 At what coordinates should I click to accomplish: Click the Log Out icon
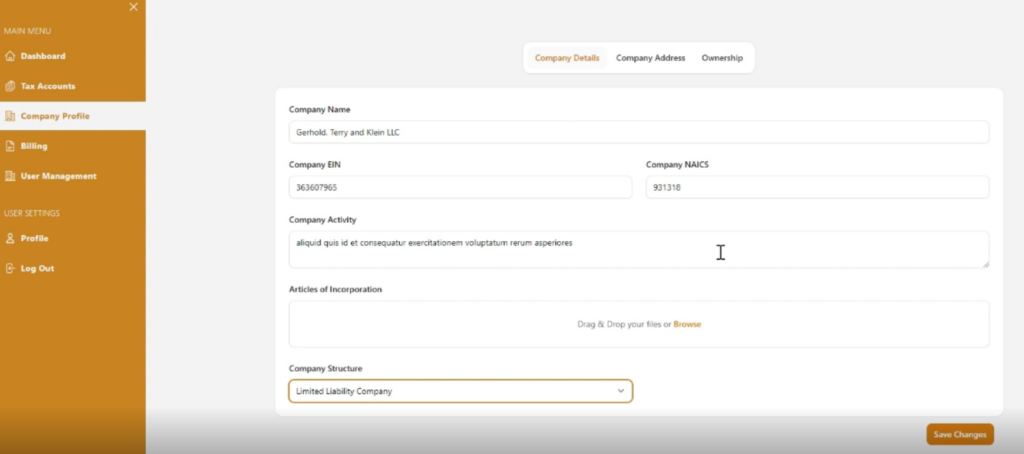[x=10, y=268]
